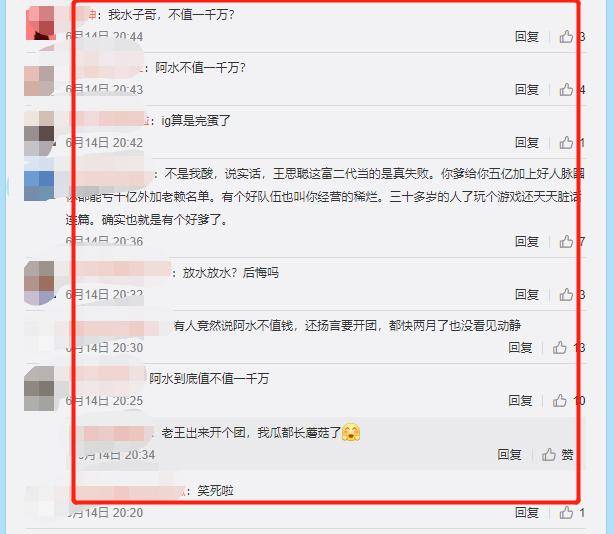Click thumbs-up on 'ig算是完蛋了' comment
Screen dimensions: 614x534
(566, 143)
